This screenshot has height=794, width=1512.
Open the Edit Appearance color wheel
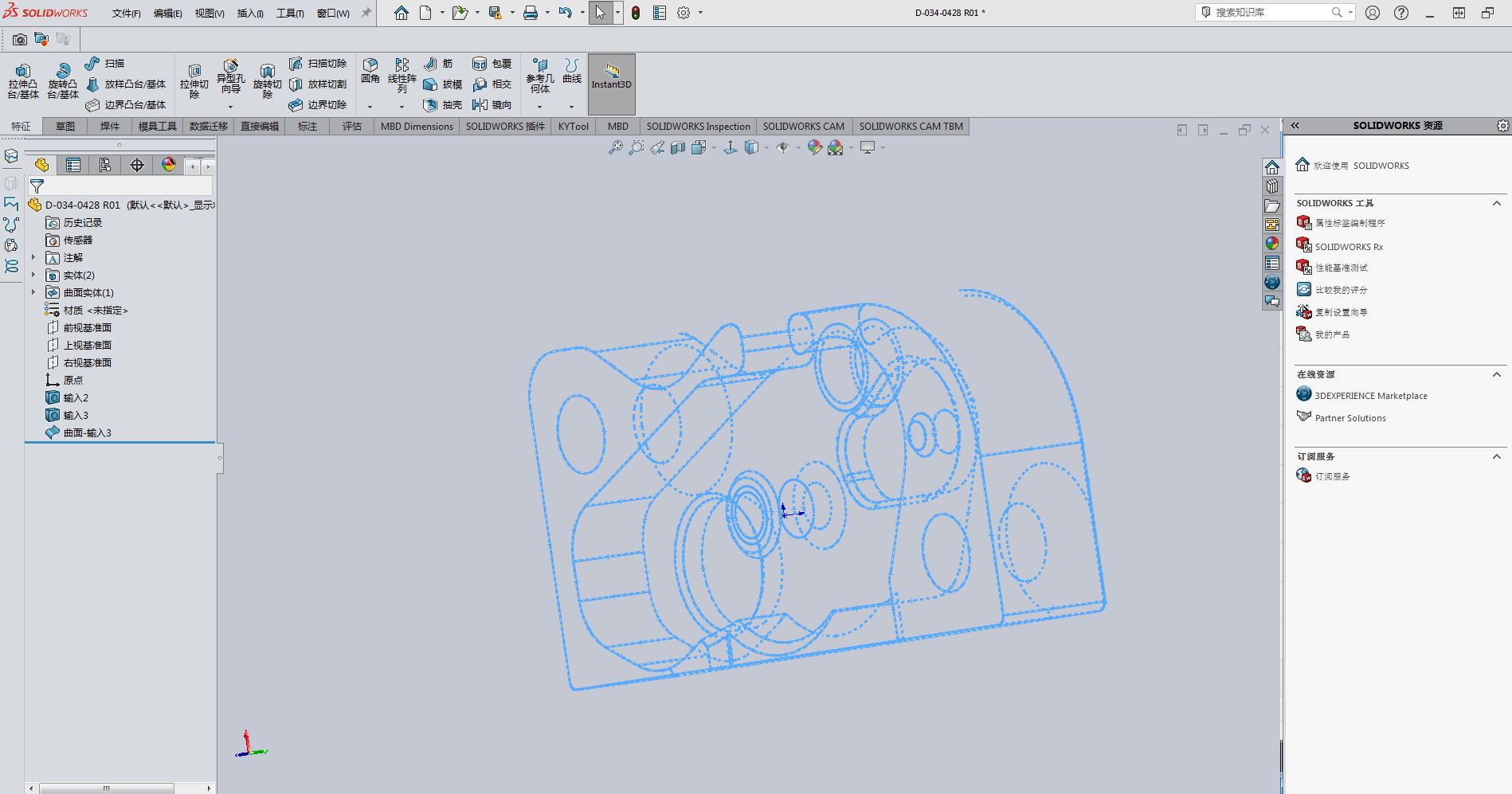814,147
